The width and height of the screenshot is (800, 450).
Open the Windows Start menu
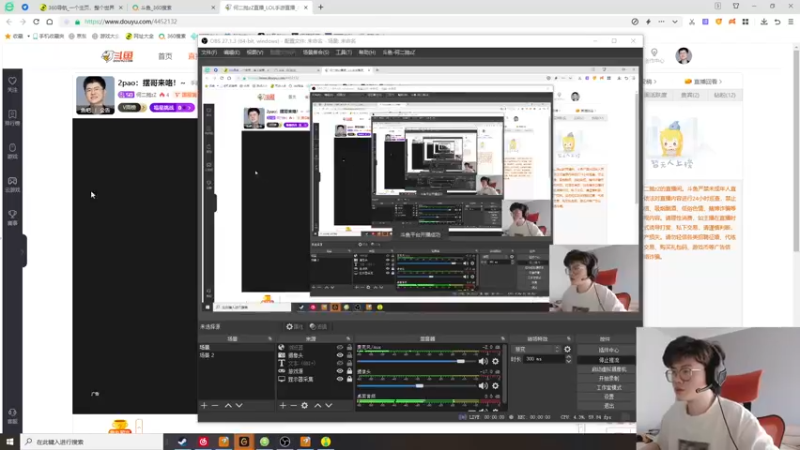[x=9, y=442]
